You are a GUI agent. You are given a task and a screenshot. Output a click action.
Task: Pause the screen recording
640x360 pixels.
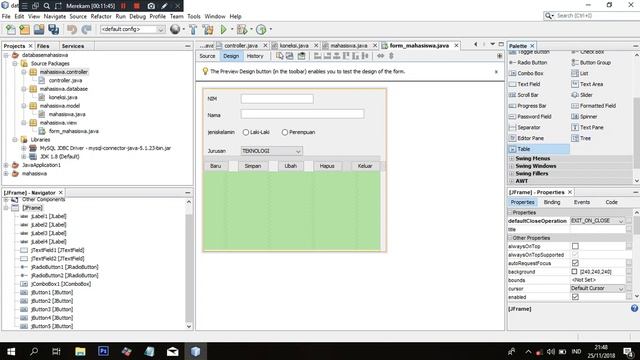(123, 6)
